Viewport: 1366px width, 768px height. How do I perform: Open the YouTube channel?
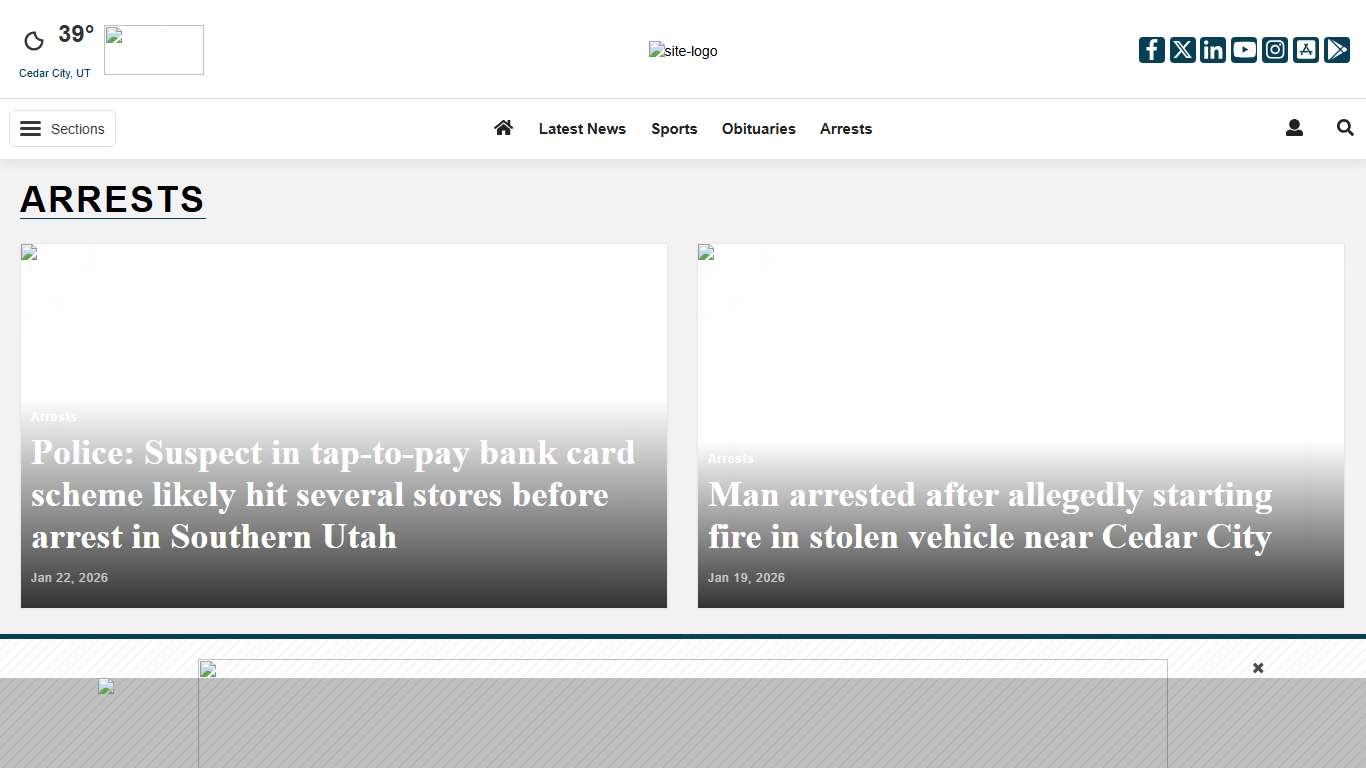(1244, 49)
